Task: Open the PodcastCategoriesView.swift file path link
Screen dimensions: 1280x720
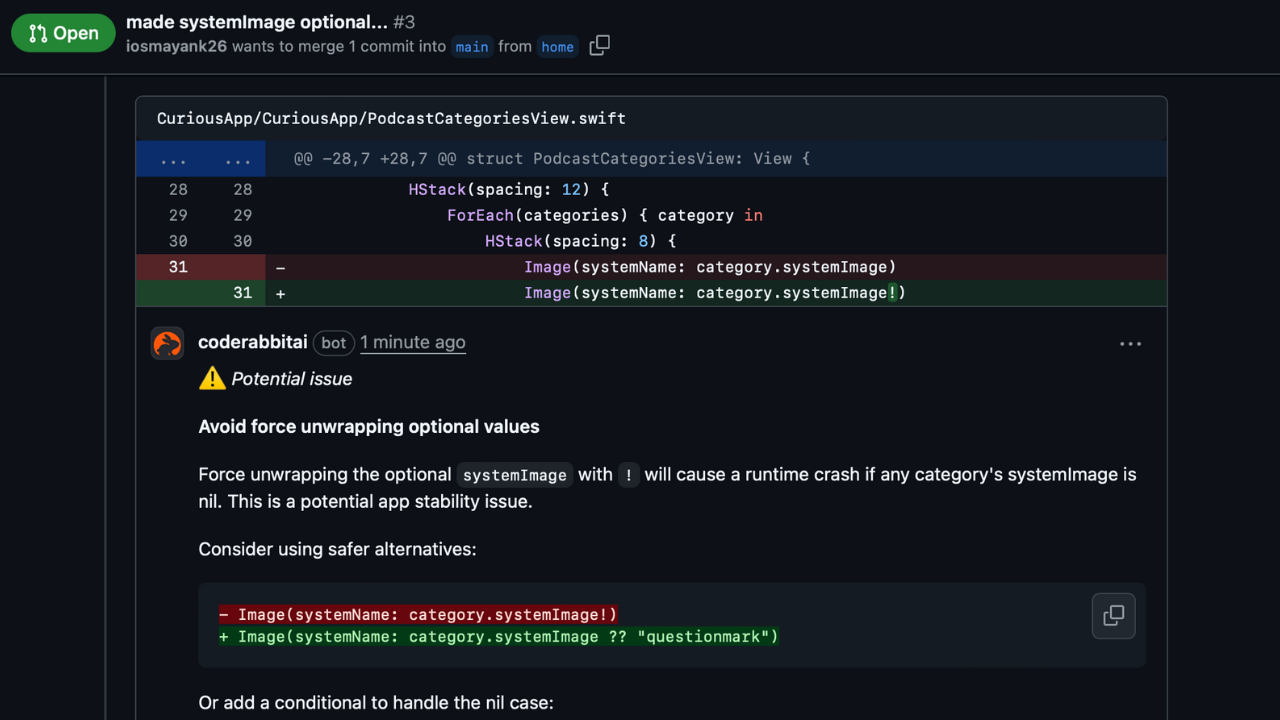Action: (x=391, y=118)
